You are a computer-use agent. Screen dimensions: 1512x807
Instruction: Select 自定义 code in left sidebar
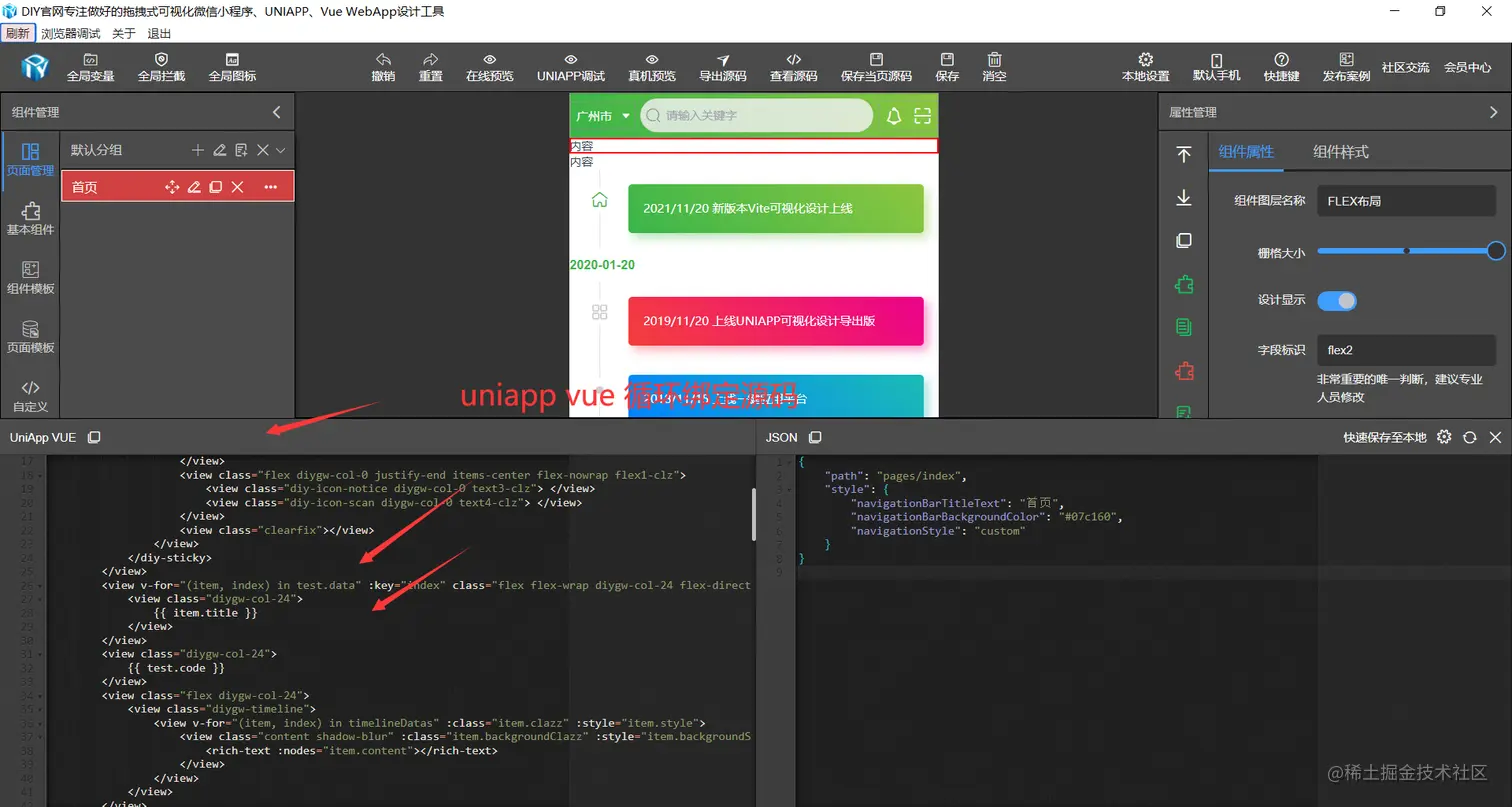[30, 395]
